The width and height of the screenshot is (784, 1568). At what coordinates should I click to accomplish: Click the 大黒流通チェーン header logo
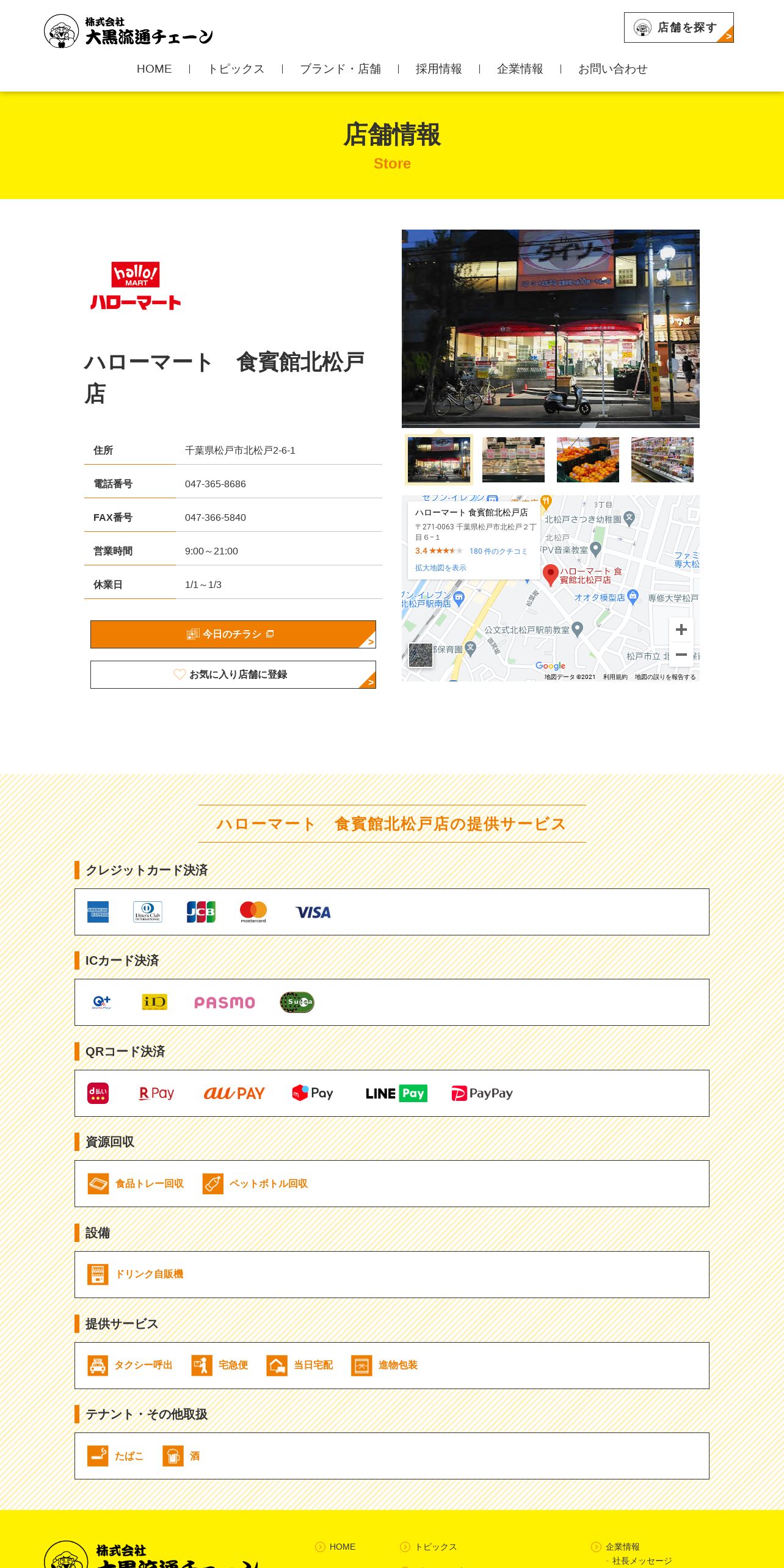click(129, 31)
